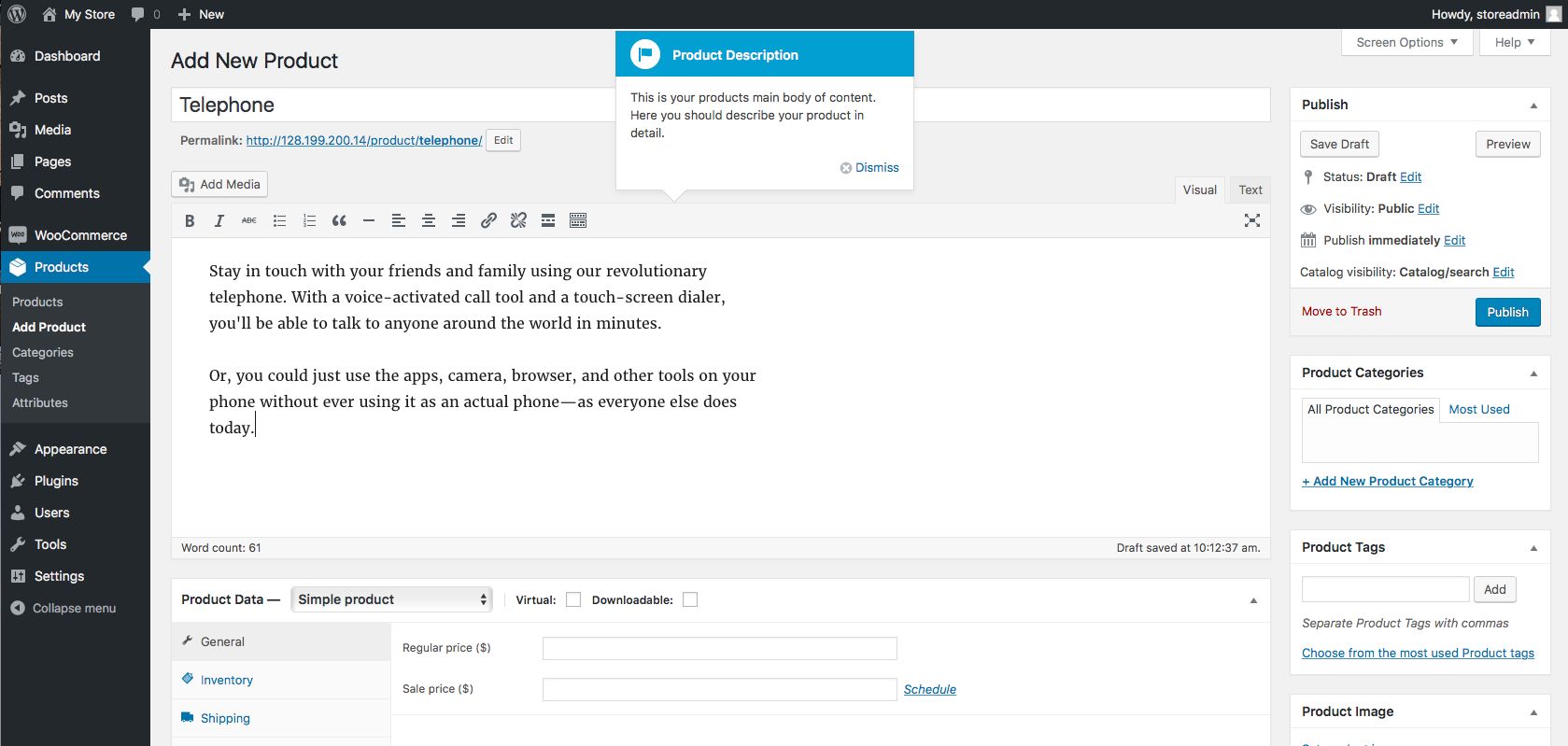The width and height of the screenshot is (1568, 746).
Task: Insert a blockquote in the editor
Action: [339, 221]
